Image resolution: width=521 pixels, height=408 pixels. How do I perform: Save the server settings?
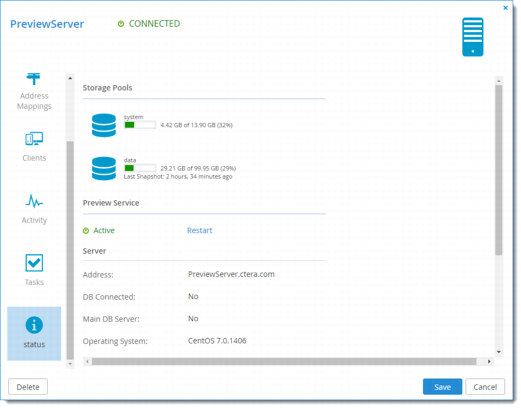pos(442,387)
